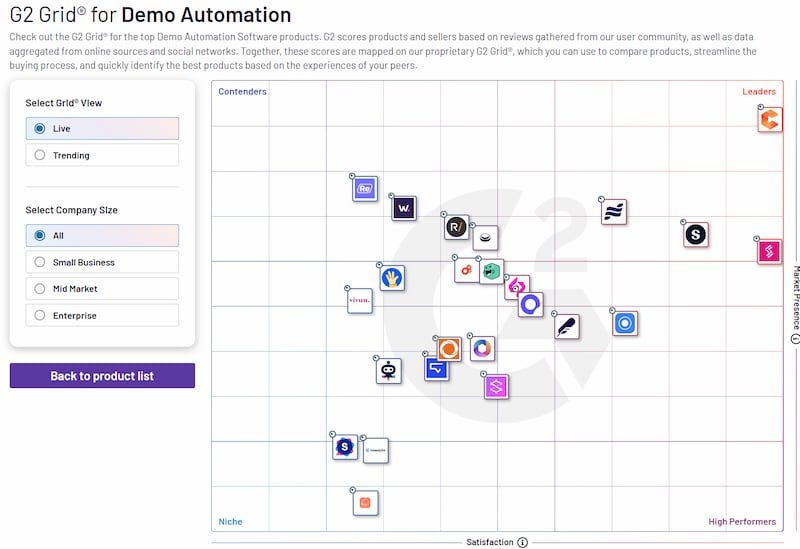Click the robot face product icon
This screenshot has height=549, width=800.
[388, 371]
